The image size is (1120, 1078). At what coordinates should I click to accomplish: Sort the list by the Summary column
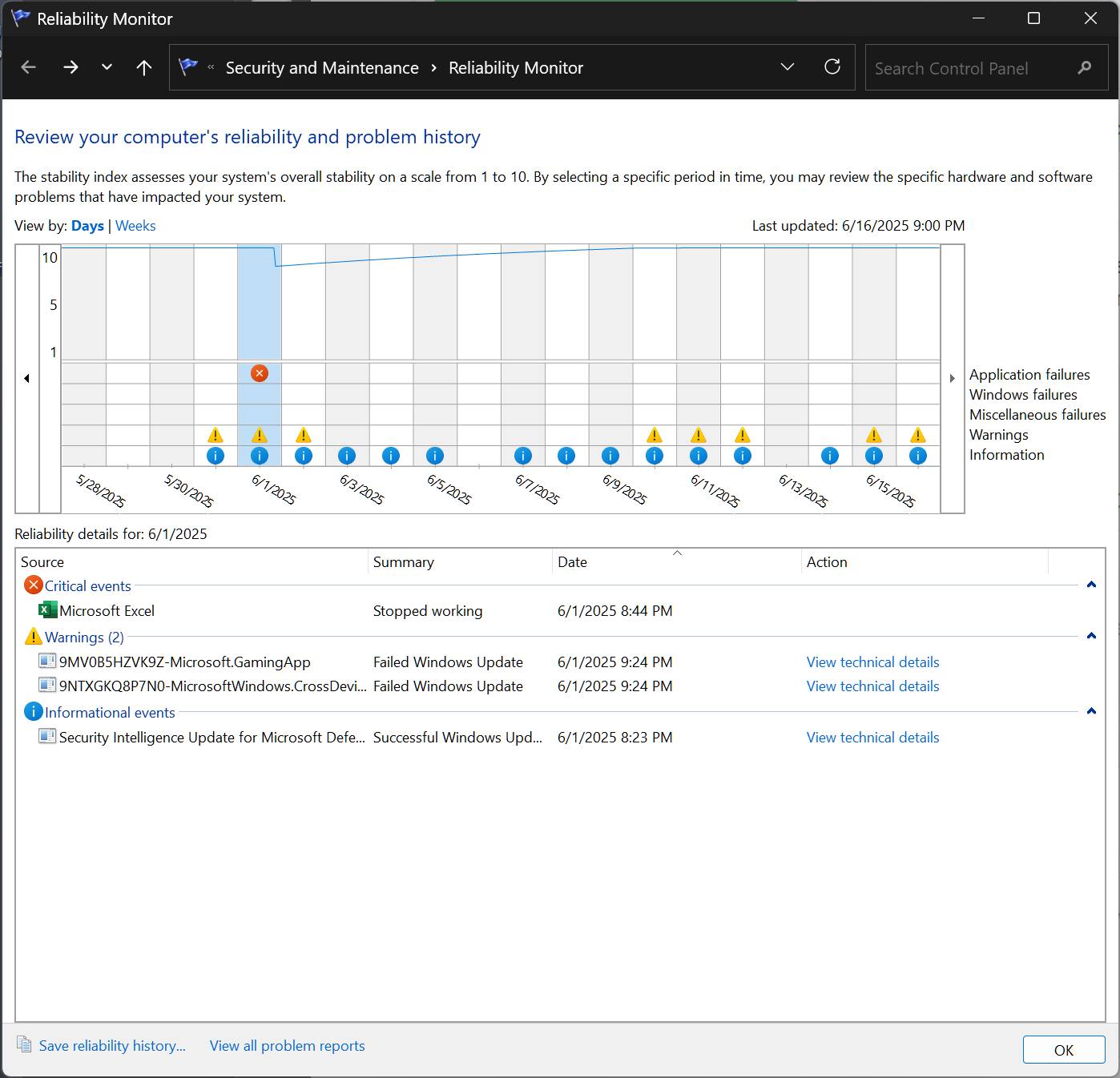(x=460, y=562)
